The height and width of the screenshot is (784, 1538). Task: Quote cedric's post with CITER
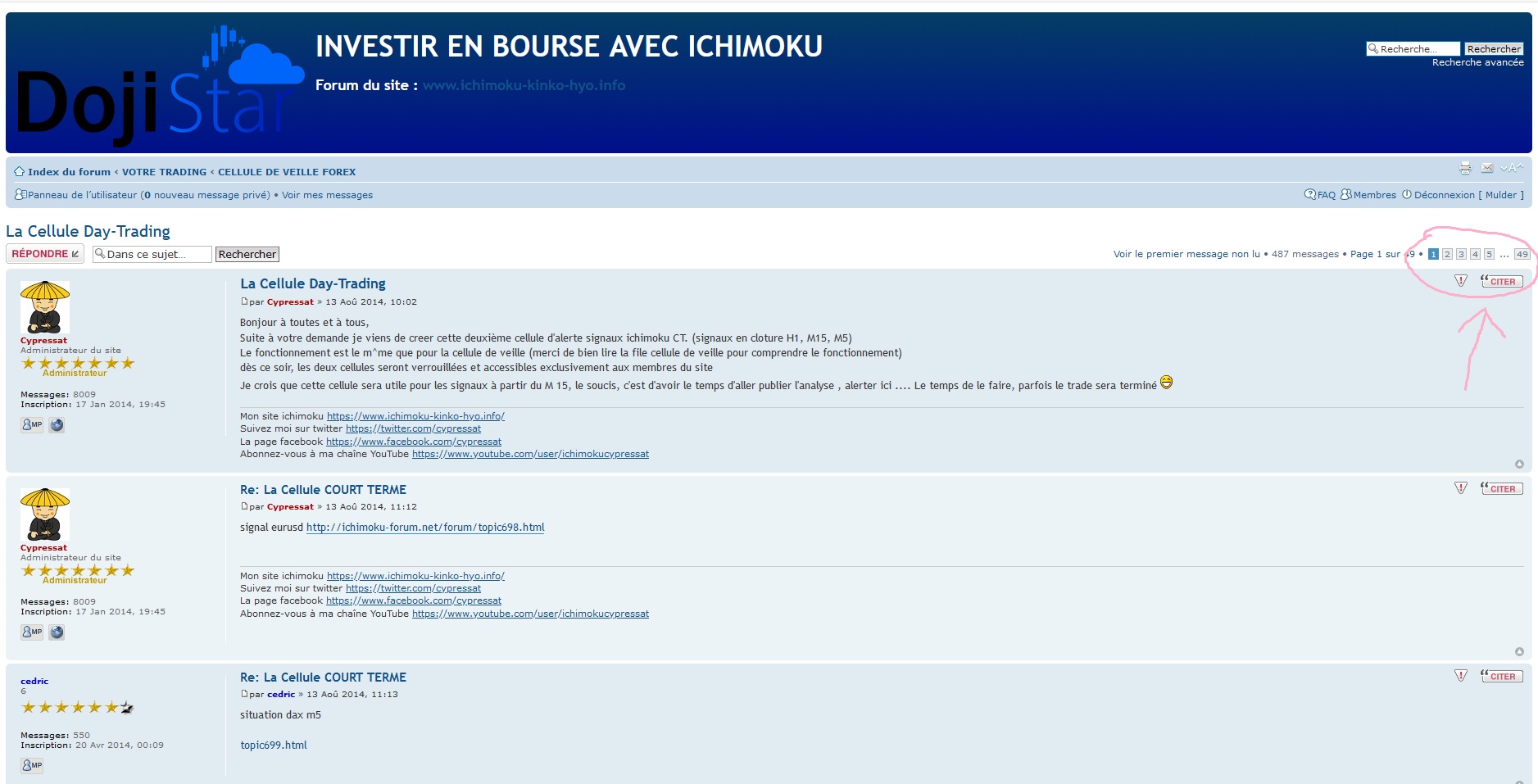1501,676
